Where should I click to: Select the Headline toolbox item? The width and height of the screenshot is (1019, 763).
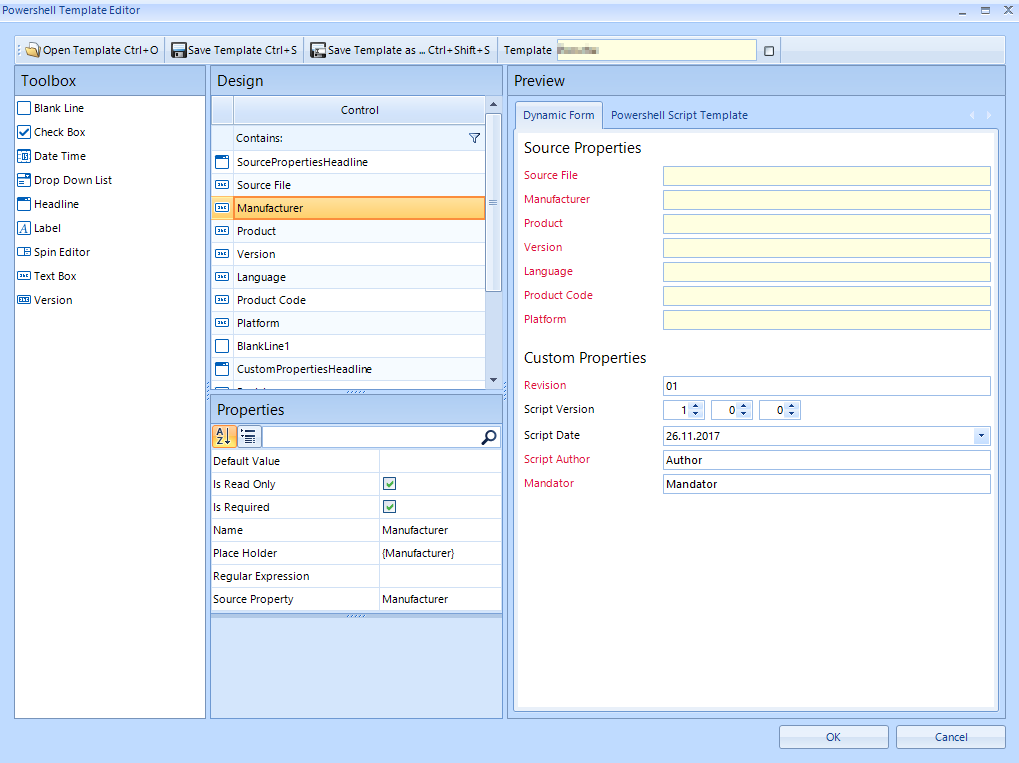[x=49, y=204]
